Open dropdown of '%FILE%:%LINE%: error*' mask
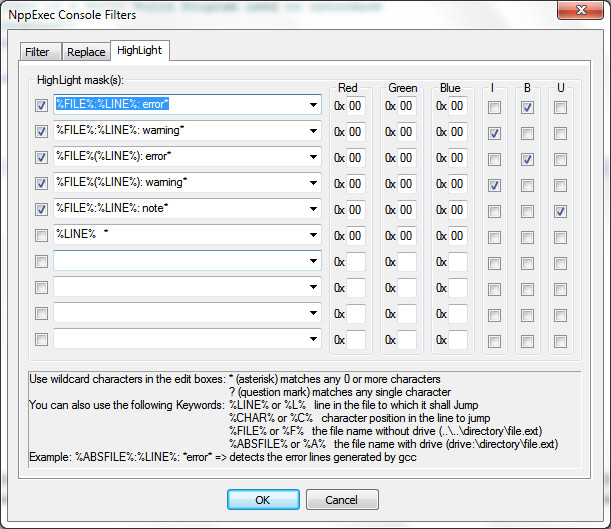Screen dimensions: 611x529 (x=313, y=105)
